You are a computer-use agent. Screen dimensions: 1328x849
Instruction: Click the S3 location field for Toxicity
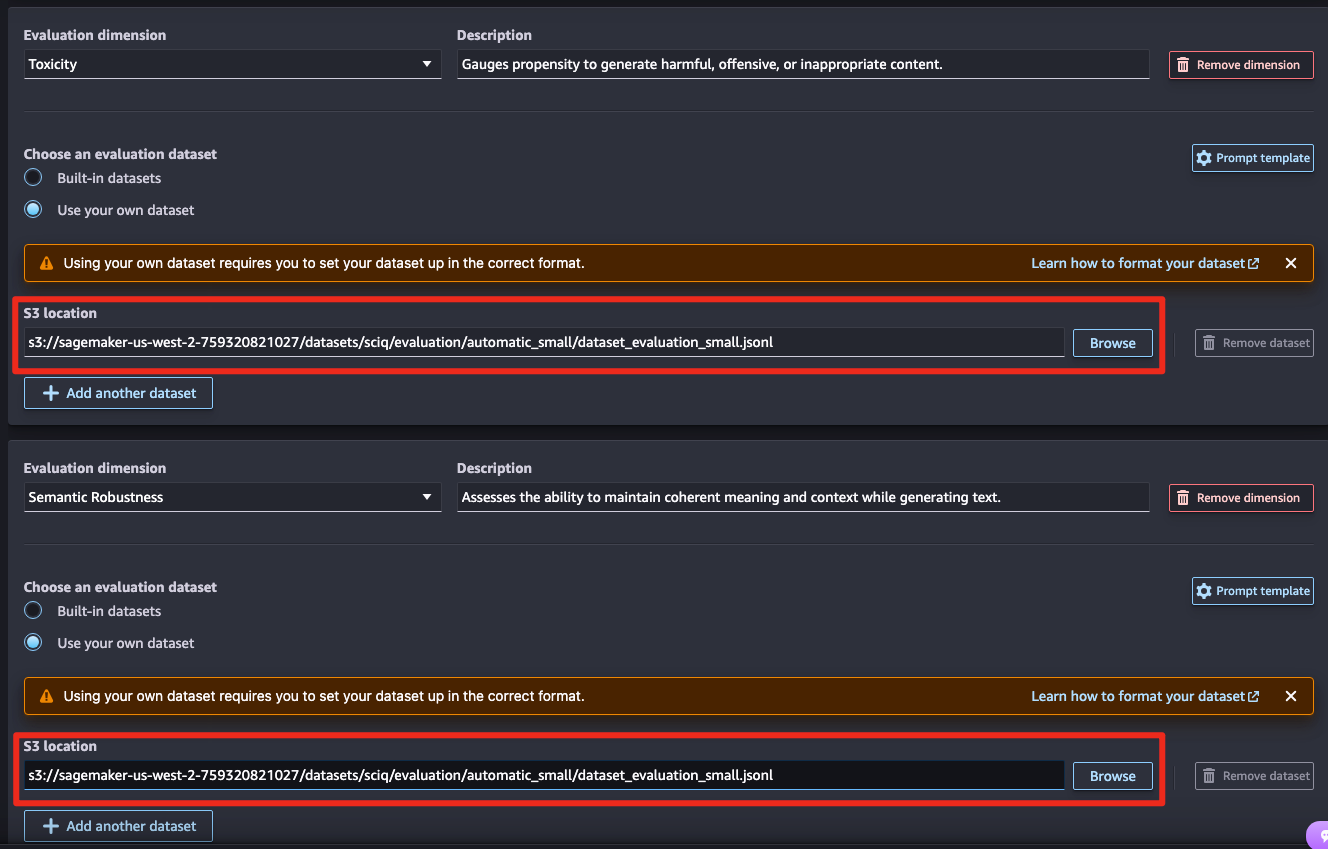(x=544, y=342)
